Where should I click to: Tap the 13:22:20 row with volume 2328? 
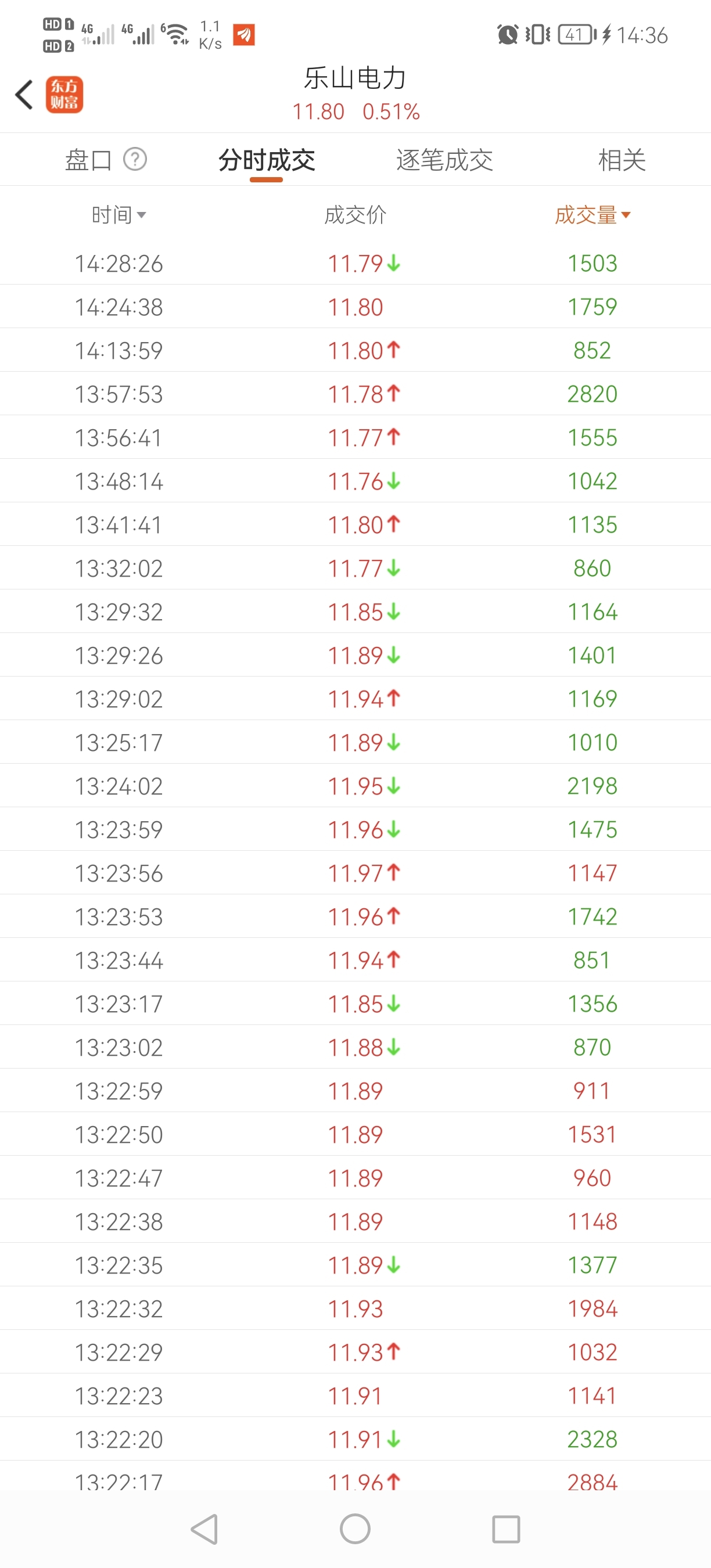coord(355,1438)
